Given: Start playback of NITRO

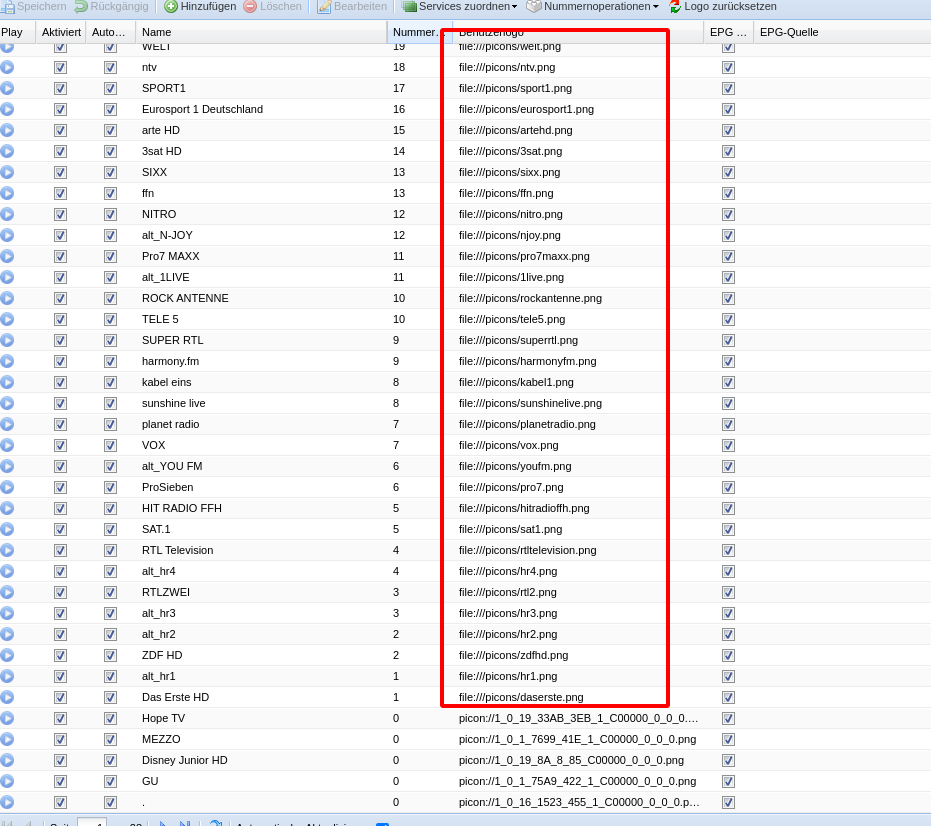Looking at the screenshot, I should coord(7,214).
